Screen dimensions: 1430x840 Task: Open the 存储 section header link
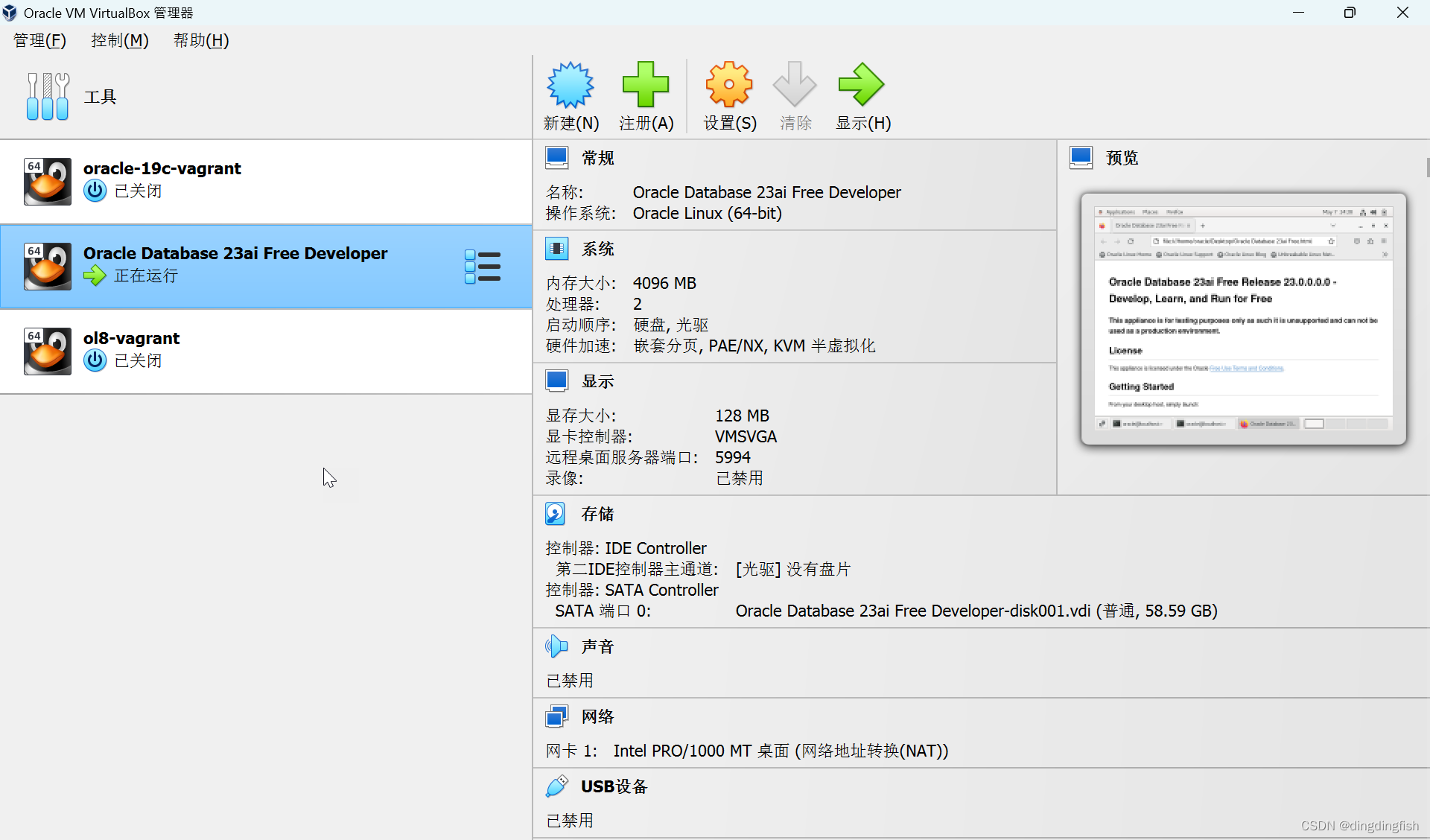(x=598, y=514)
